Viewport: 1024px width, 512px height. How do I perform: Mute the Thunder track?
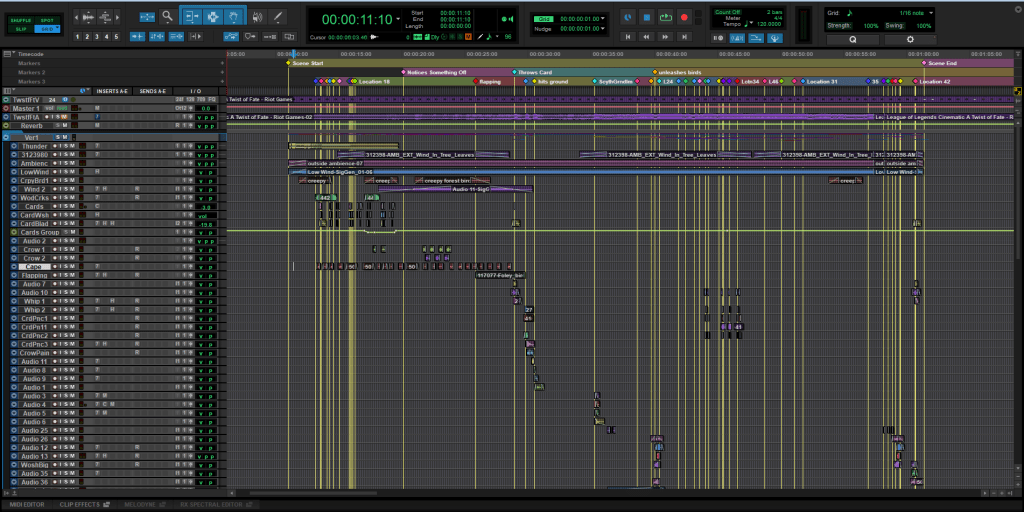tap(70, 145)
